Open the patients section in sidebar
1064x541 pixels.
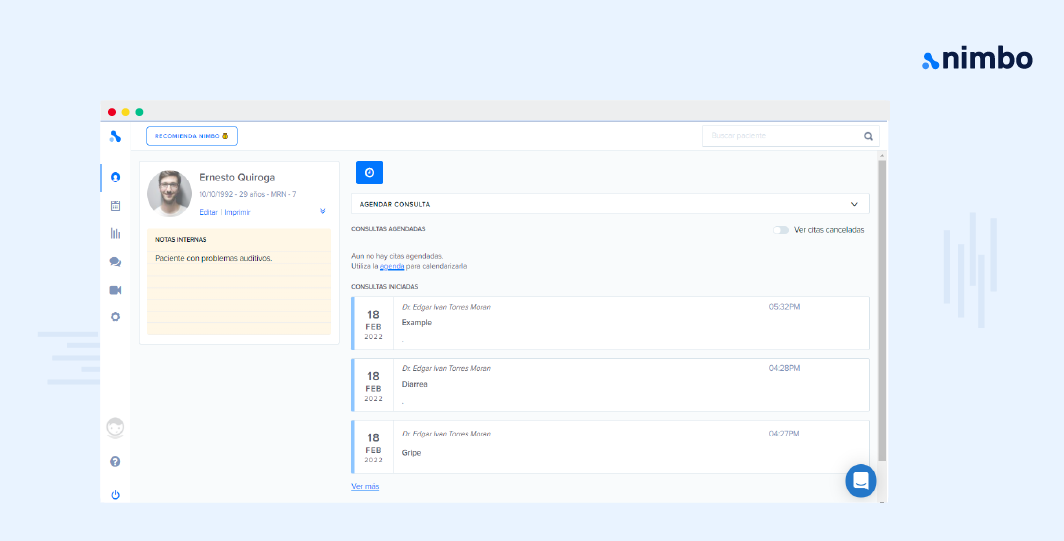(x=115, y=177)
